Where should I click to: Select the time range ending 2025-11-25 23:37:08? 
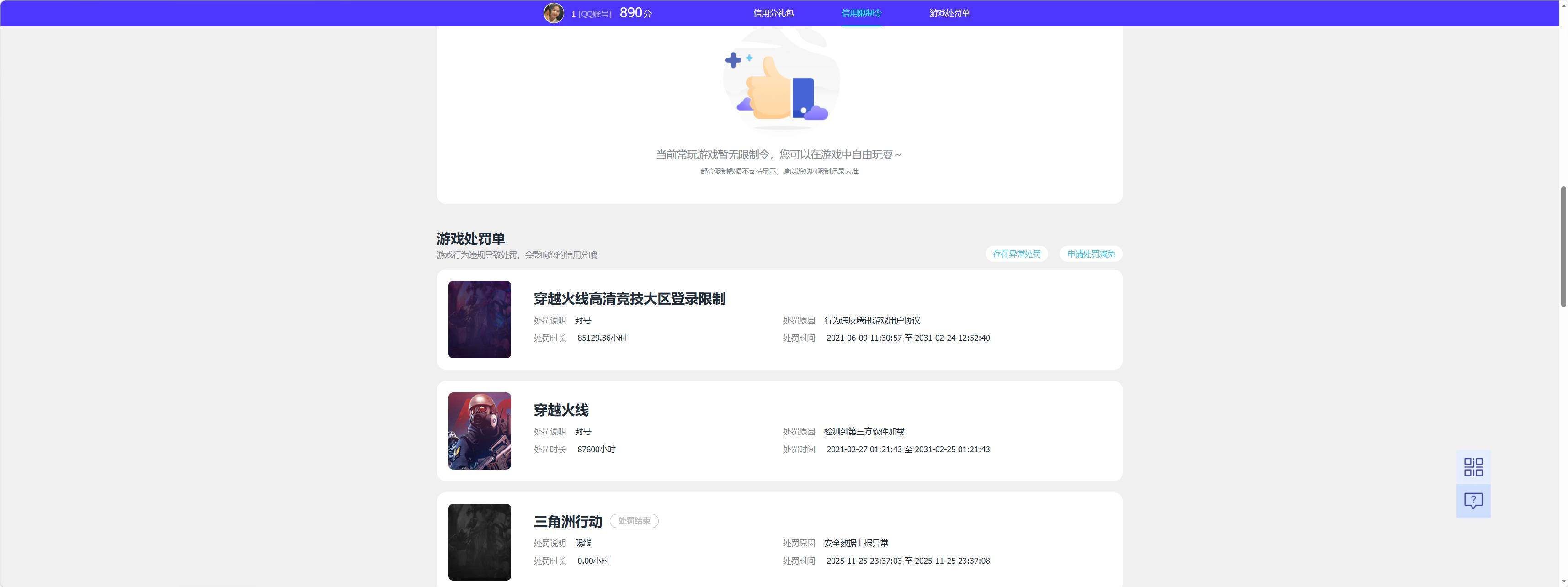tap(908, 561)
